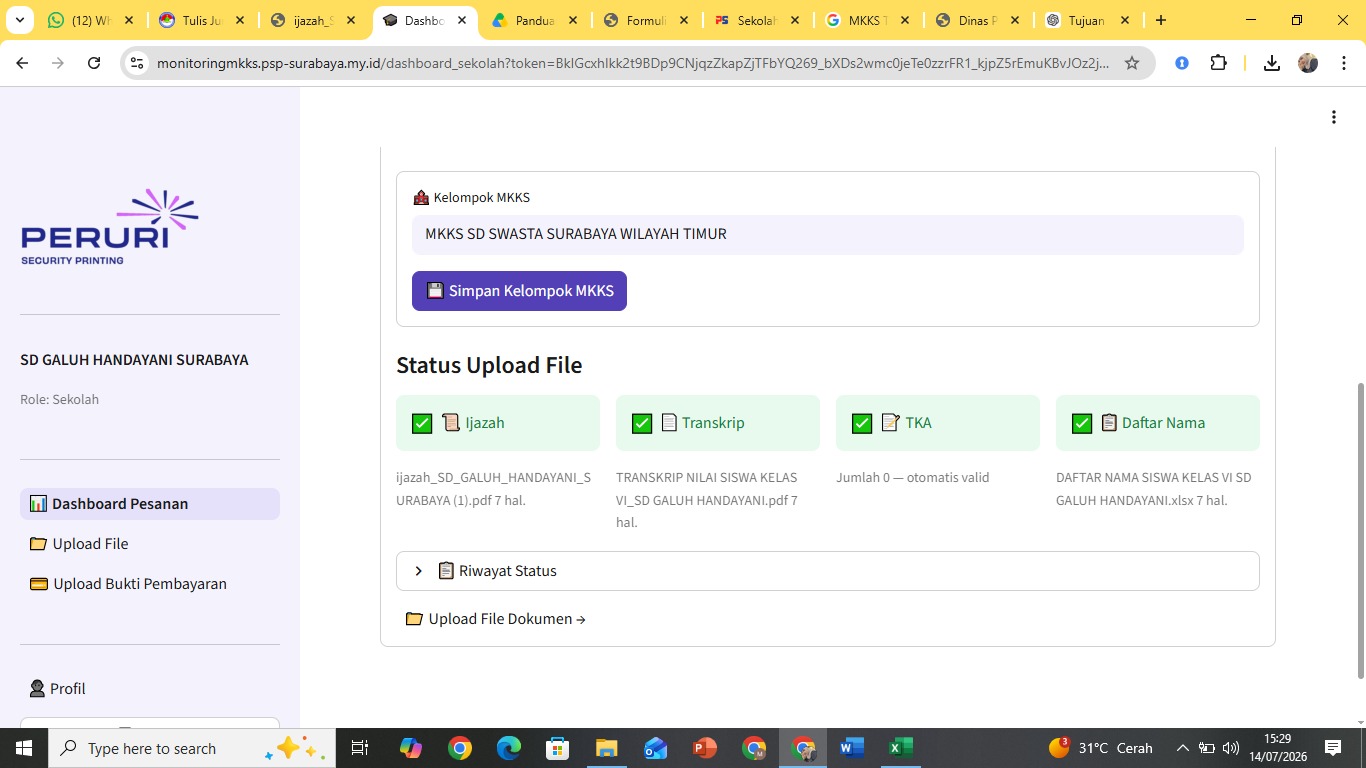1366x768 pixels.
Task: Bookmark this page with the star icon
Action: click(1132, 63)
